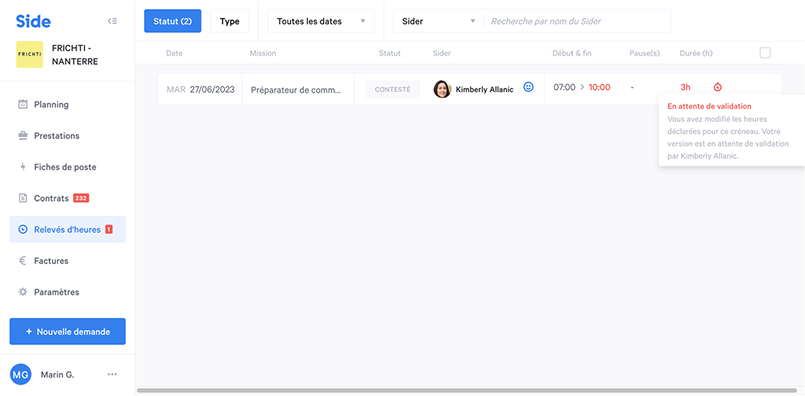Click the red 1 badge on Relevés d'heures
The width and height of the screenshot is (805, 396).
[x=109, y=230]
